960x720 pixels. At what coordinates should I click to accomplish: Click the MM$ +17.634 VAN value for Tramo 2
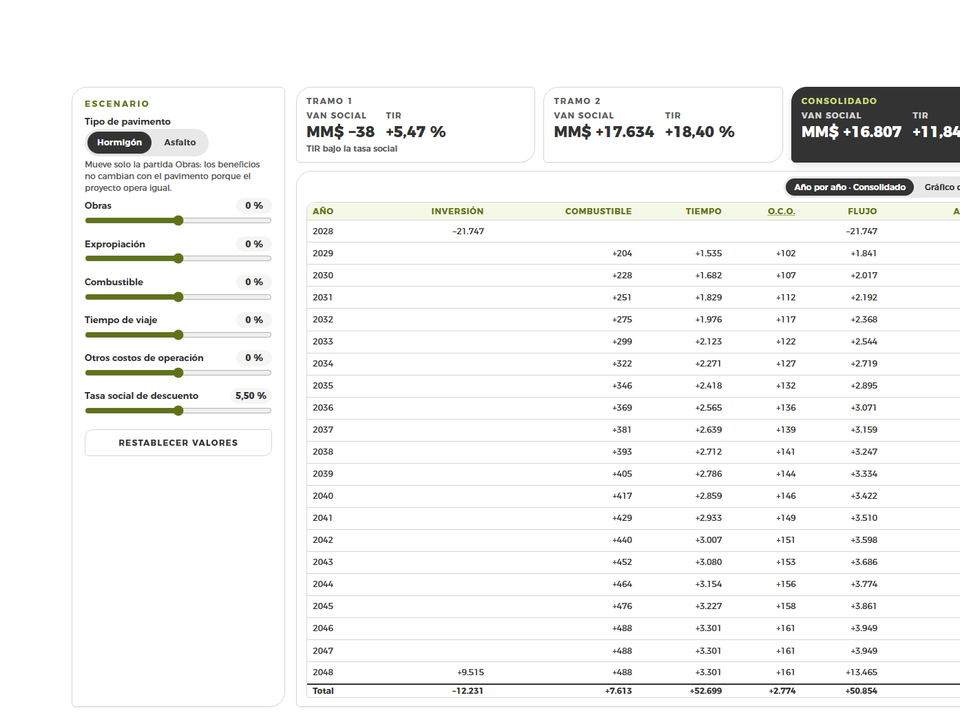[x=604, y=132]
